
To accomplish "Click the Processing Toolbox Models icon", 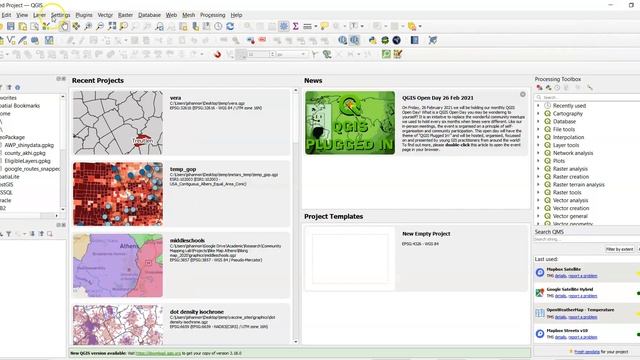I will (540, 88).
